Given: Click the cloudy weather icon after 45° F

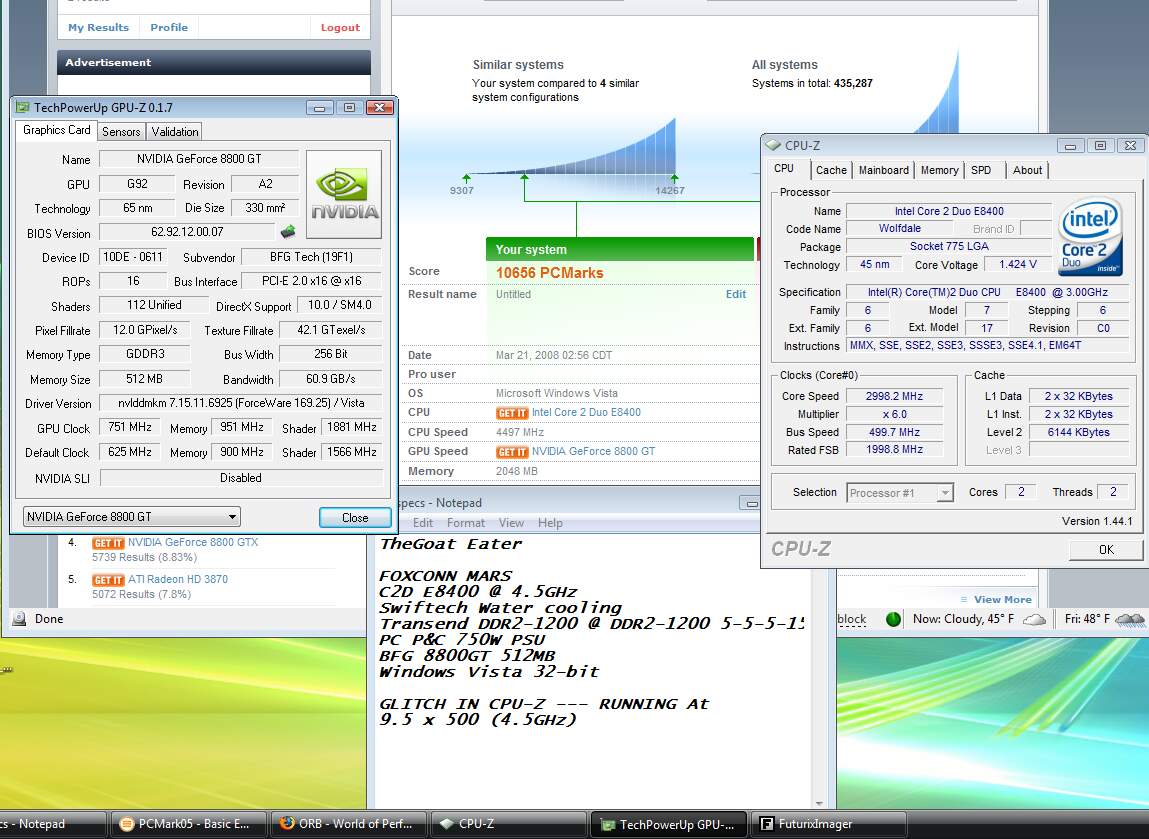Looking at the screenshot, I should tap(1034, 620).
